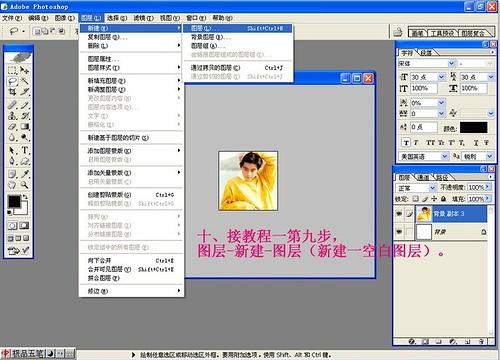The image size is (500, 360).
Task: Click 背景 副本 3 layer thumbnail
Action: tap(424, 214)
